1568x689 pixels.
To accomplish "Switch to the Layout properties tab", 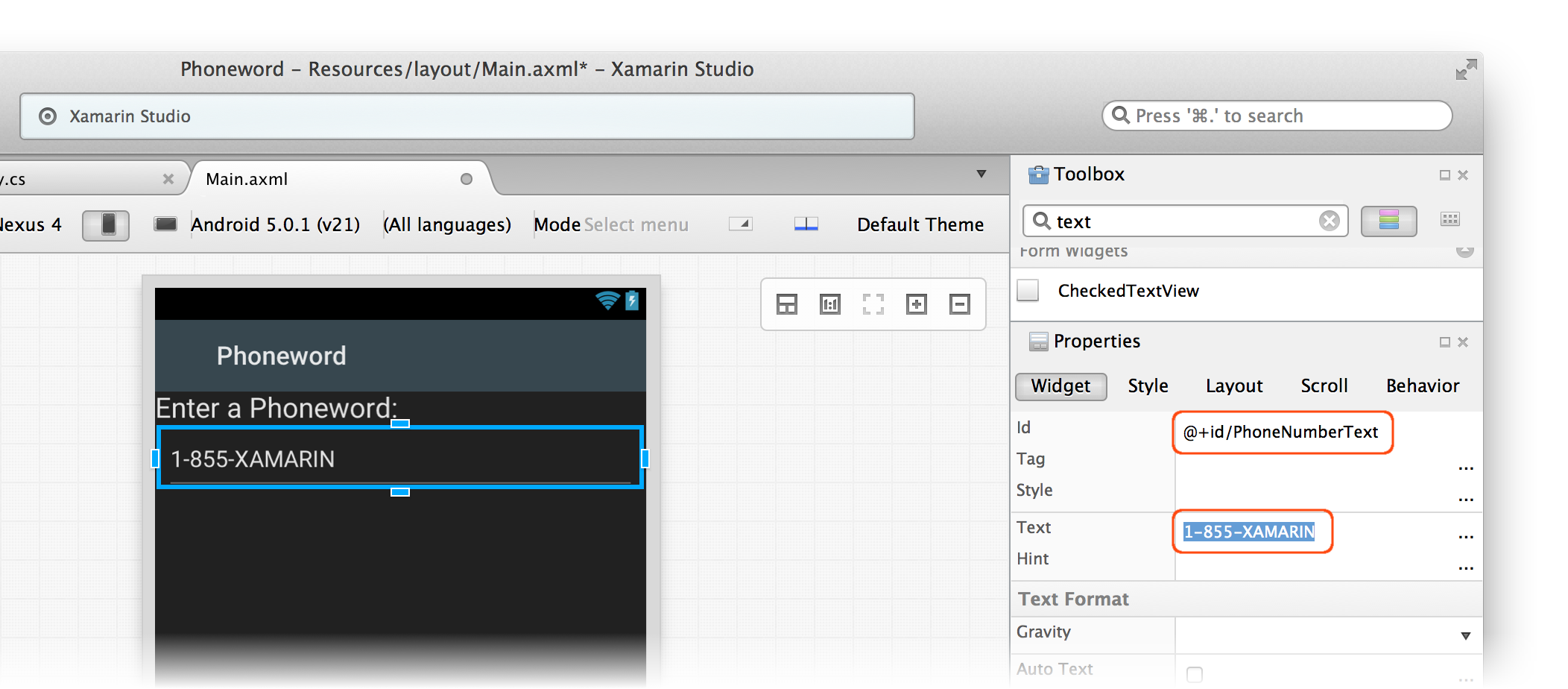I will pos(1234,386).
